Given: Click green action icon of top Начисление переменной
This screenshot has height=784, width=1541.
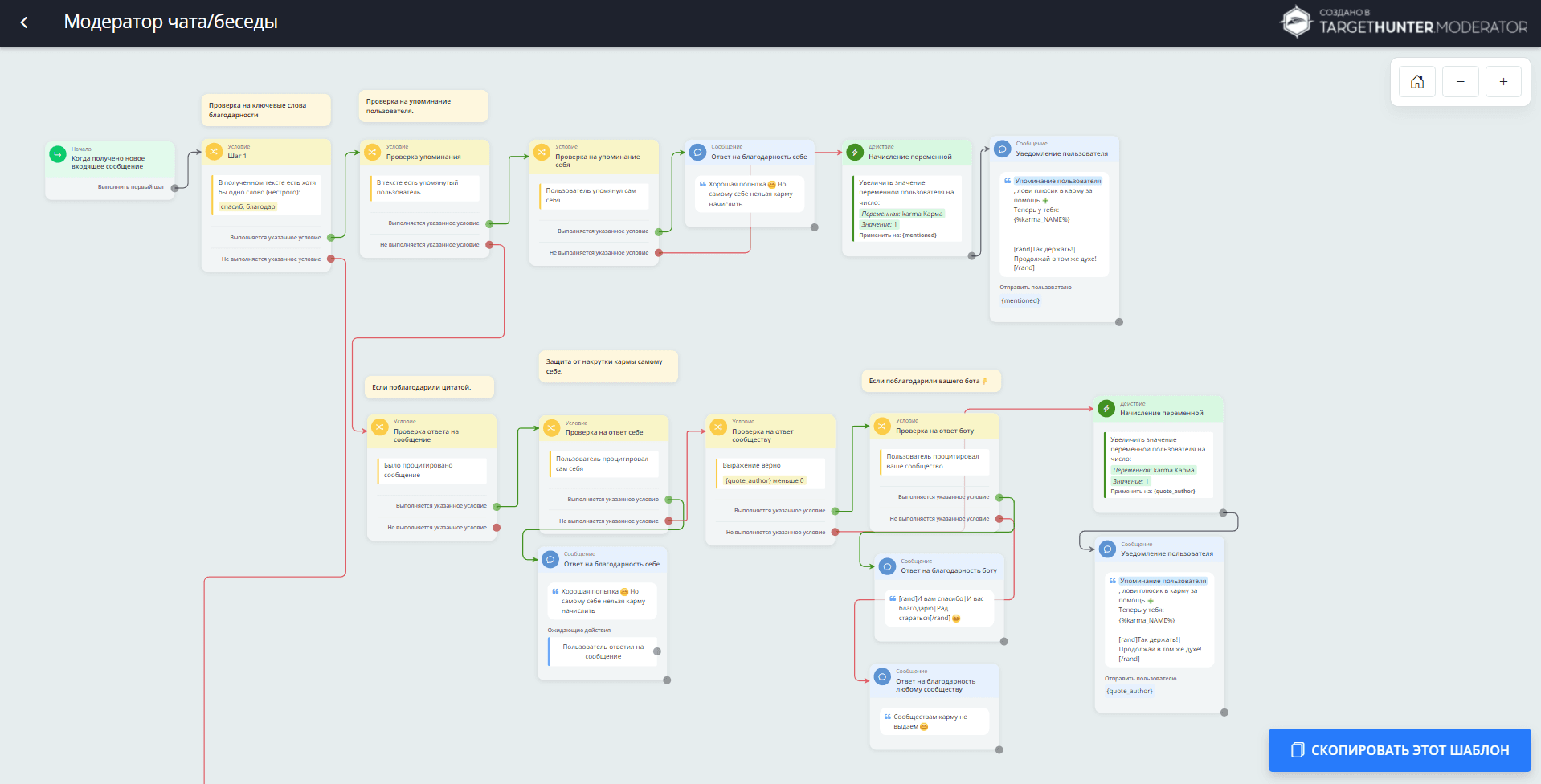Looking at the screenshot, I should [x=855, y=152].
